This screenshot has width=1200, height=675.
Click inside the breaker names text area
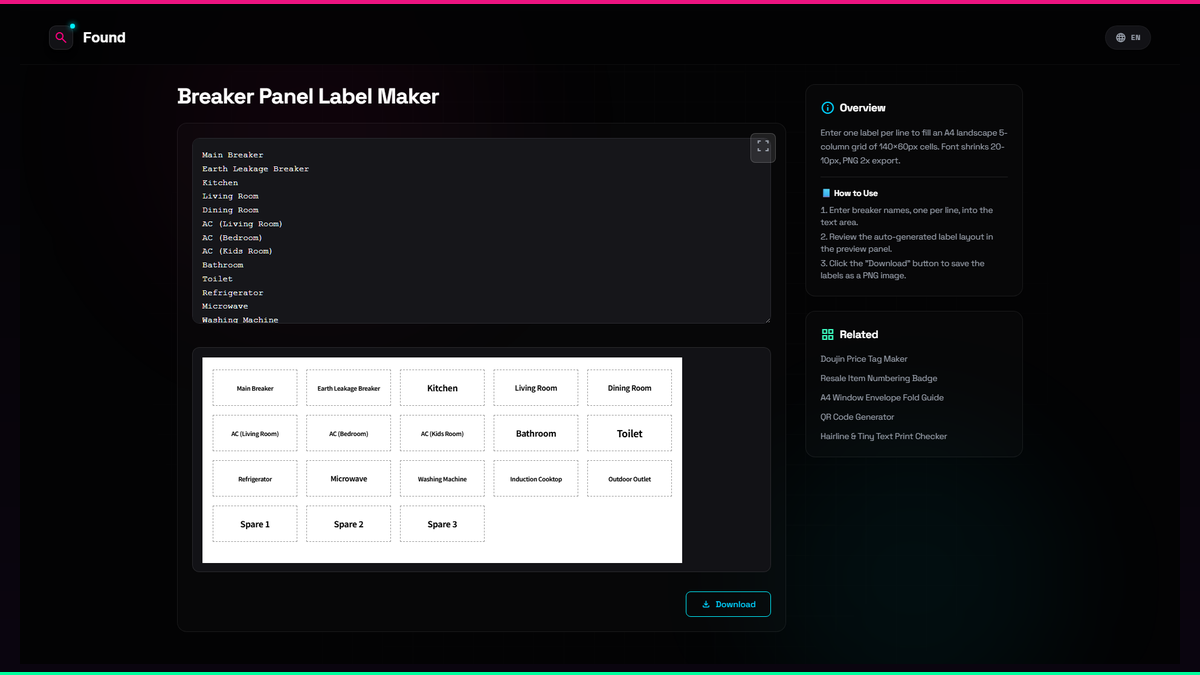click(481, 231)
